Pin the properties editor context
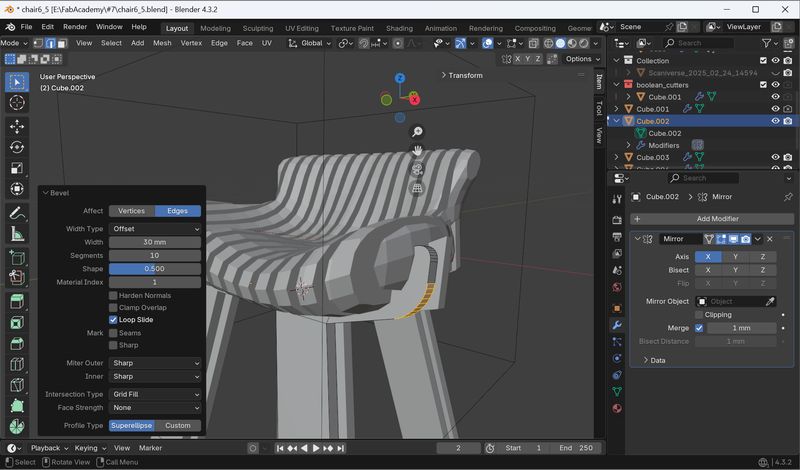800x470 pixels. pos(788,196)
